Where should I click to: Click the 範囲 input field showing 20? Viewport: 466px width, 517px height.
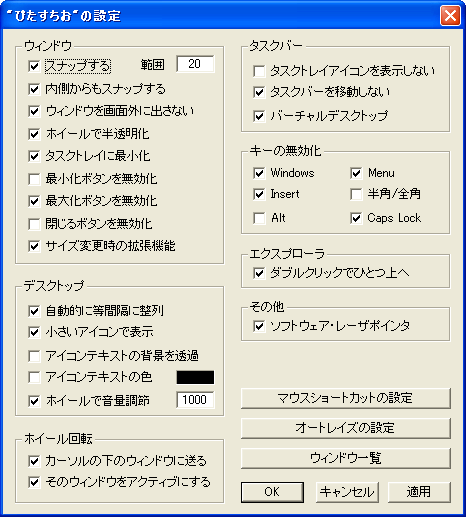(195, 64)
